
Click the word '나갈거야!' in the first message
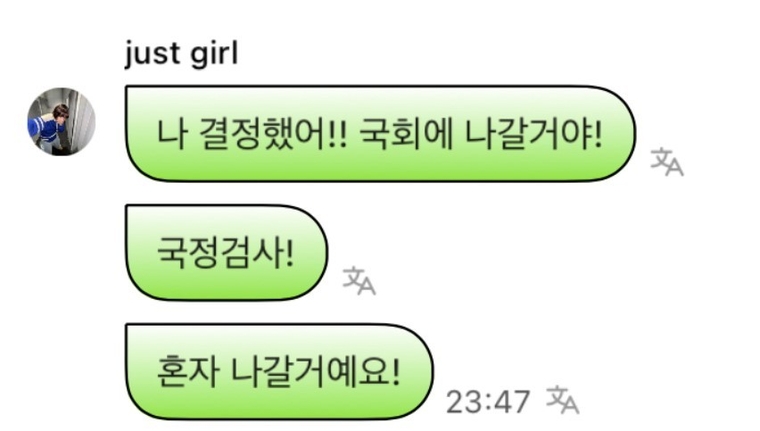click(534, 134)
